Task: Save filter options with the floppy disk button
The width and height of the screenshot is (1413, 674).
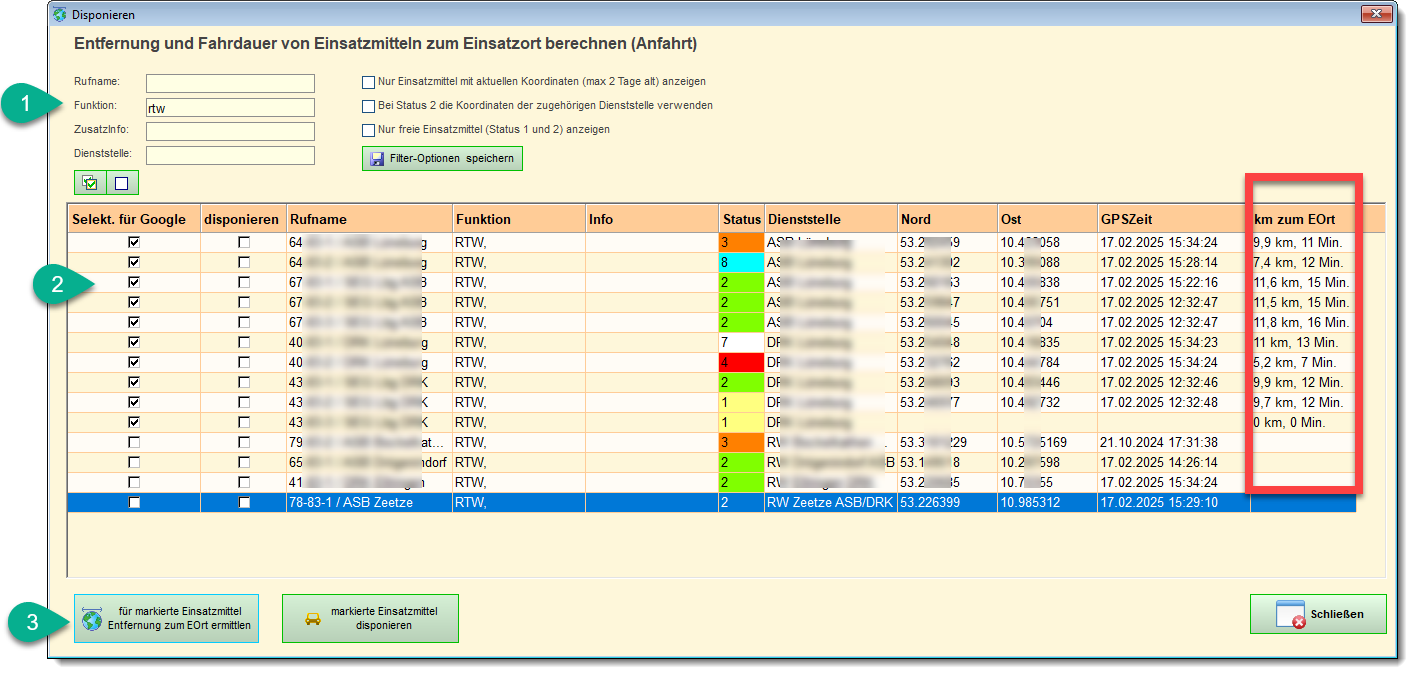Action: click(x=441, y=159)
